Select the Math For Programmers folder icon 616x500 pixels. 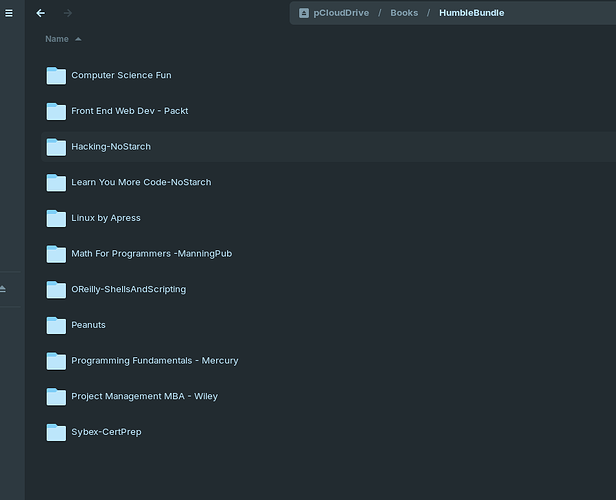click(x=56, y=254)
